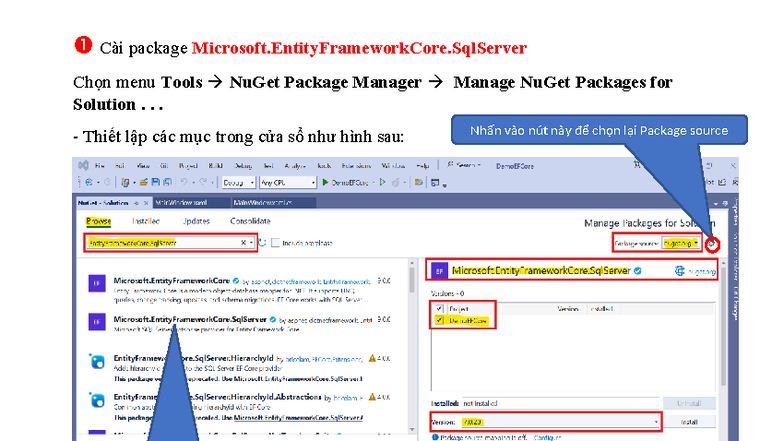Select EntityFrameworkCore.SqlServer.HierarchyId.Abstractions package row
The width and height of the screenshot is (784, 441).
point(240,408)
